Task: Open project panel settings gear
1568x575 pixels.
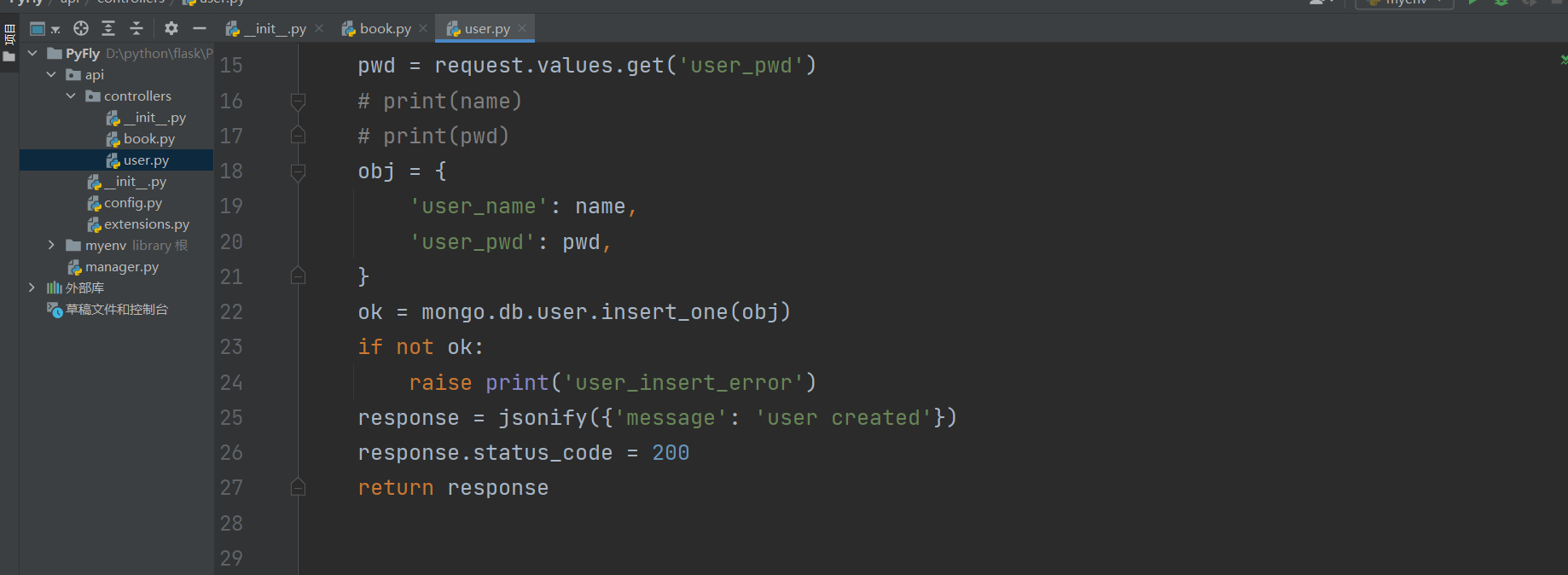Action: 171,28
